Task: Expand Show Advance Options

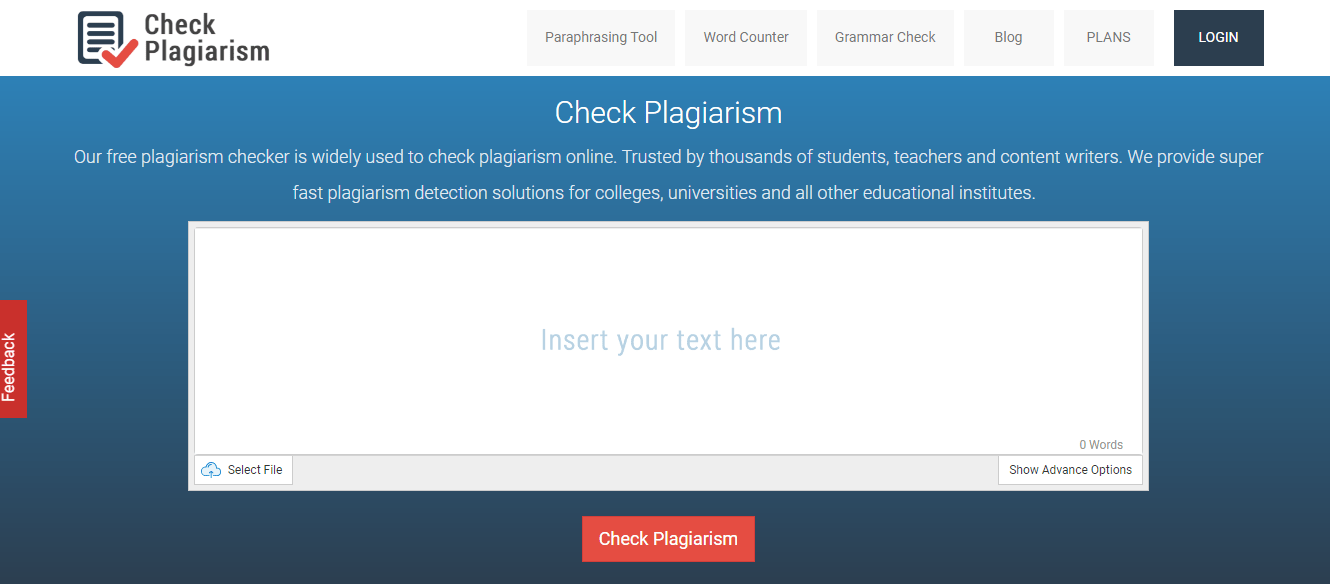Action: point(1070,470)
